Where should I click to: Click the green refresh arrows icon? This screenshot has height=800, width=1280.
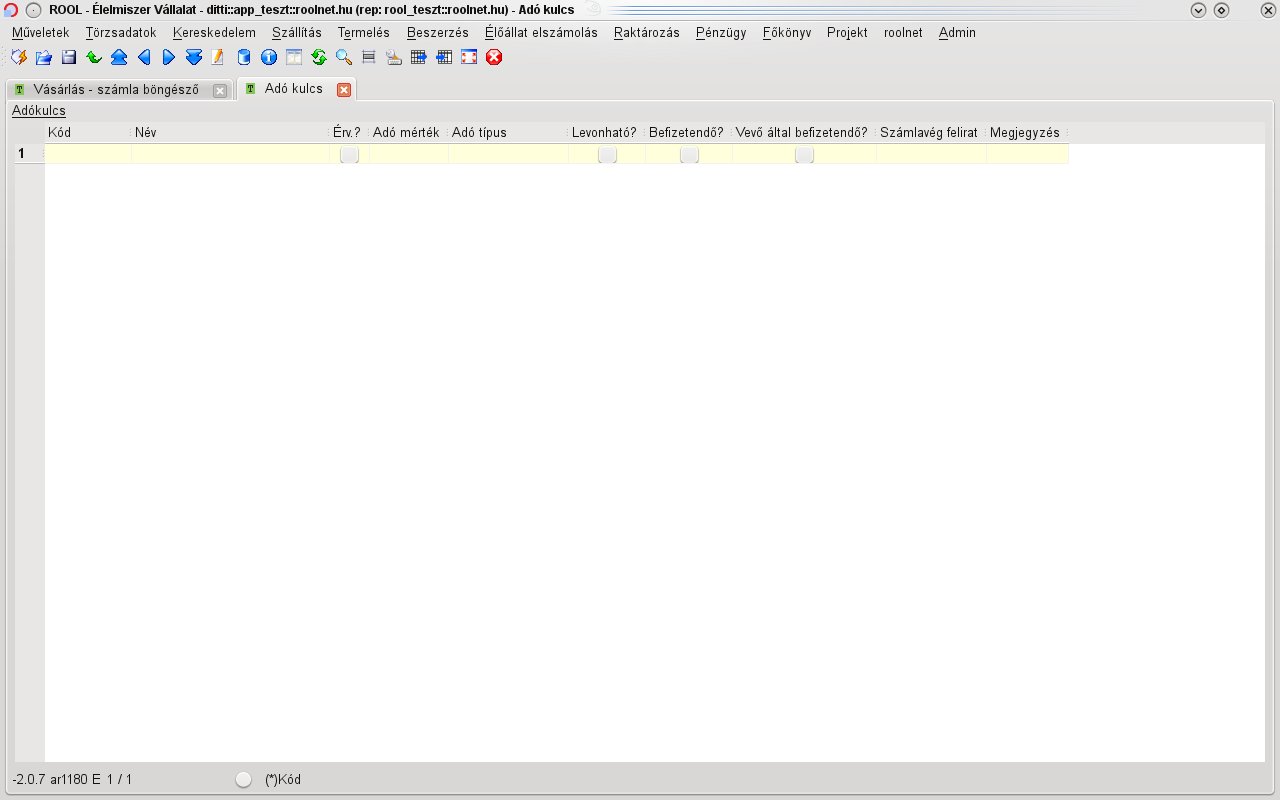coord(319,58)
